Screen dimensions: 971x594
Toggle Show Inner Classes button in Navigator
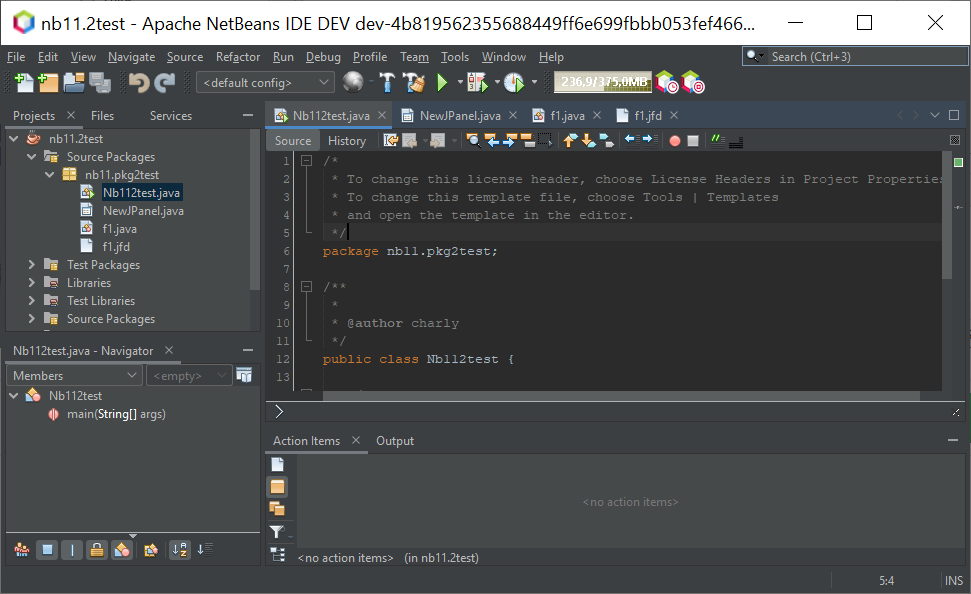coord(122,549)
